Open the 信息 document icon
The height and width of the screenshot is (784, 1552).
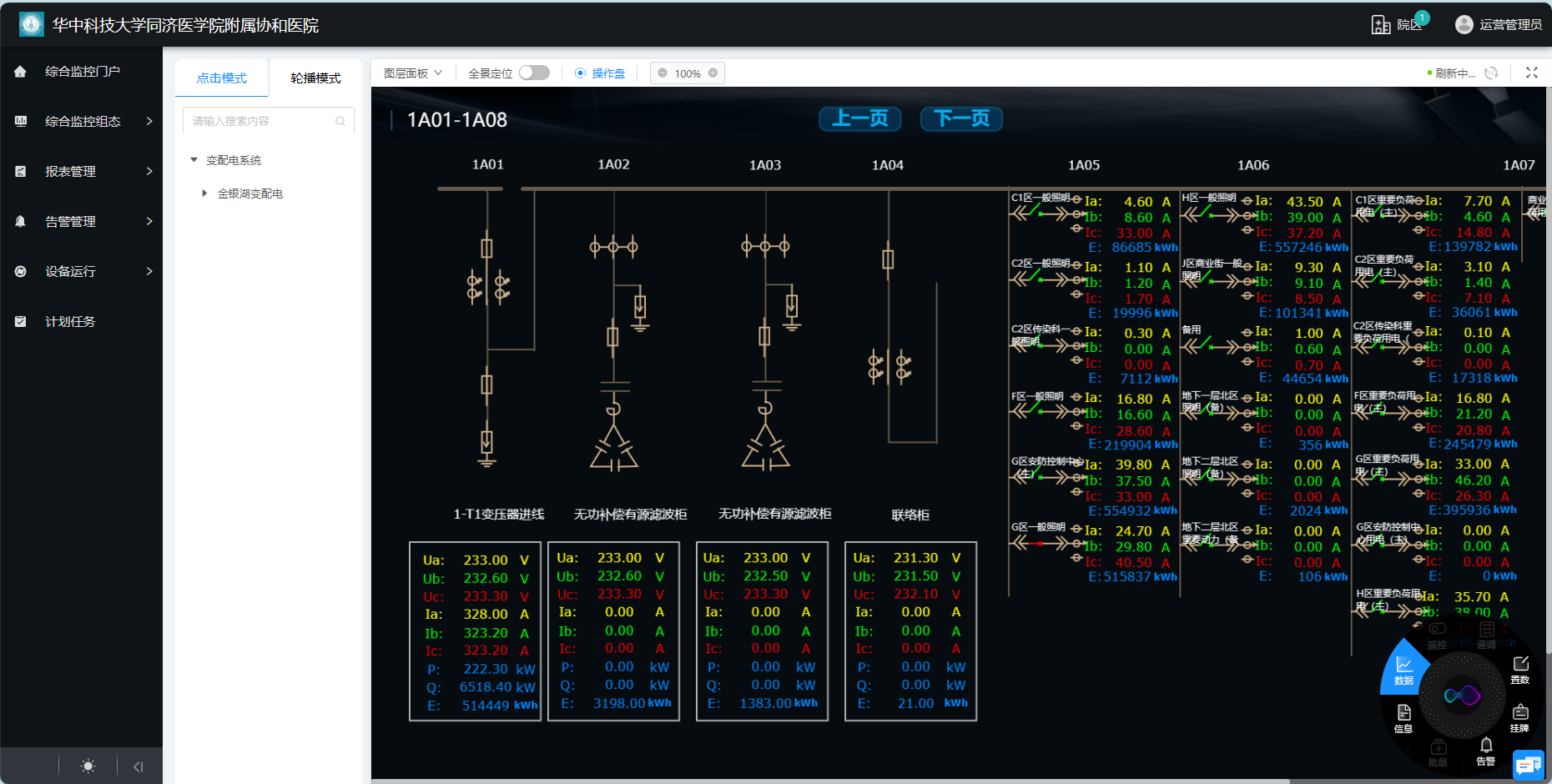1403,717
